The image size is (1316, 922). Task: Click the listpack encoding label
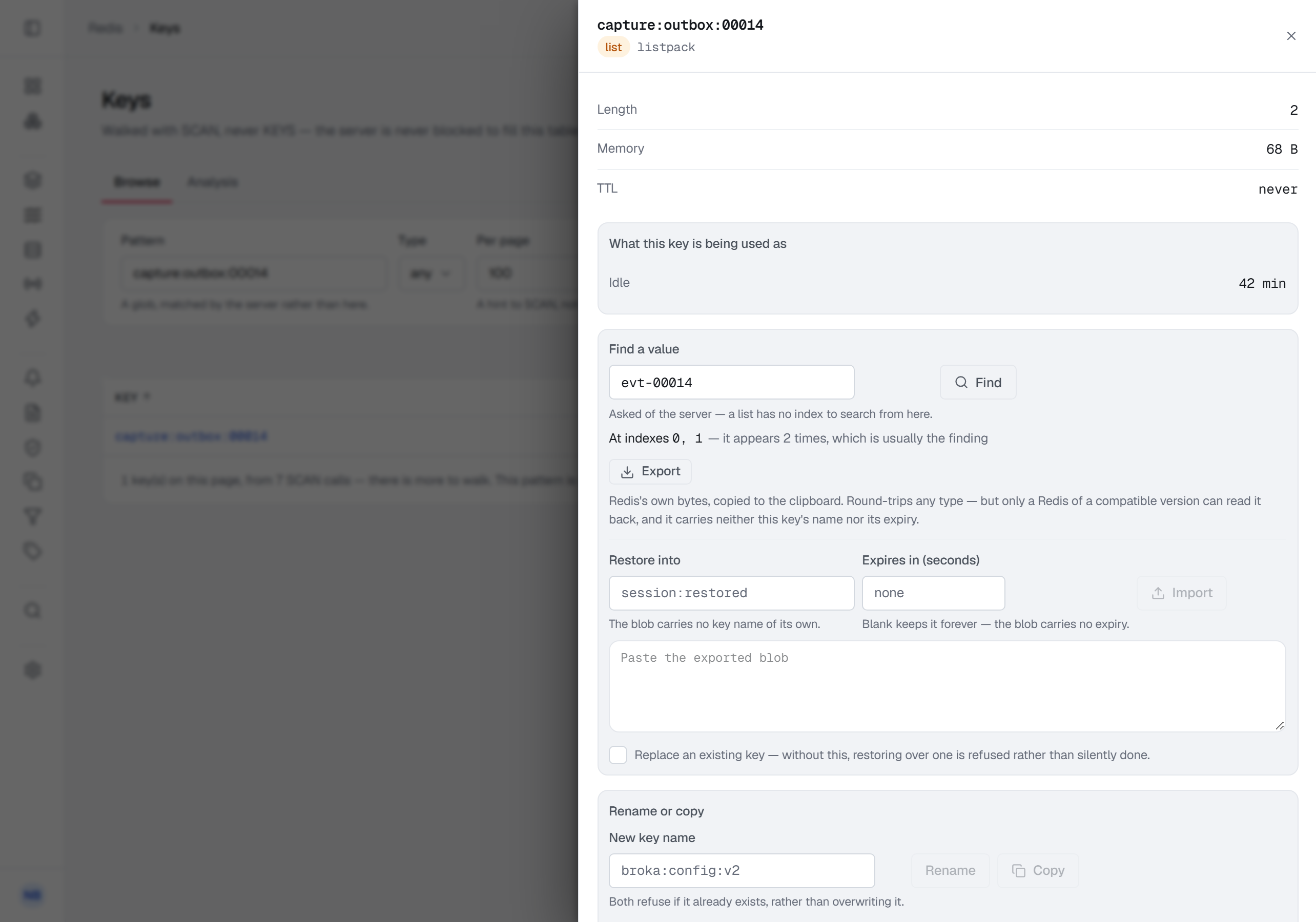click(666, 47)
